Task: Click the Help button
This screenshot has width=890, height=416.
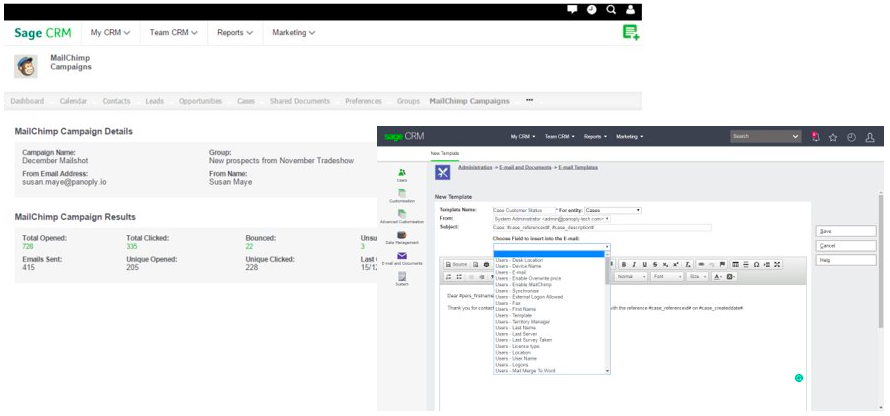Action: tap(846, 260)
